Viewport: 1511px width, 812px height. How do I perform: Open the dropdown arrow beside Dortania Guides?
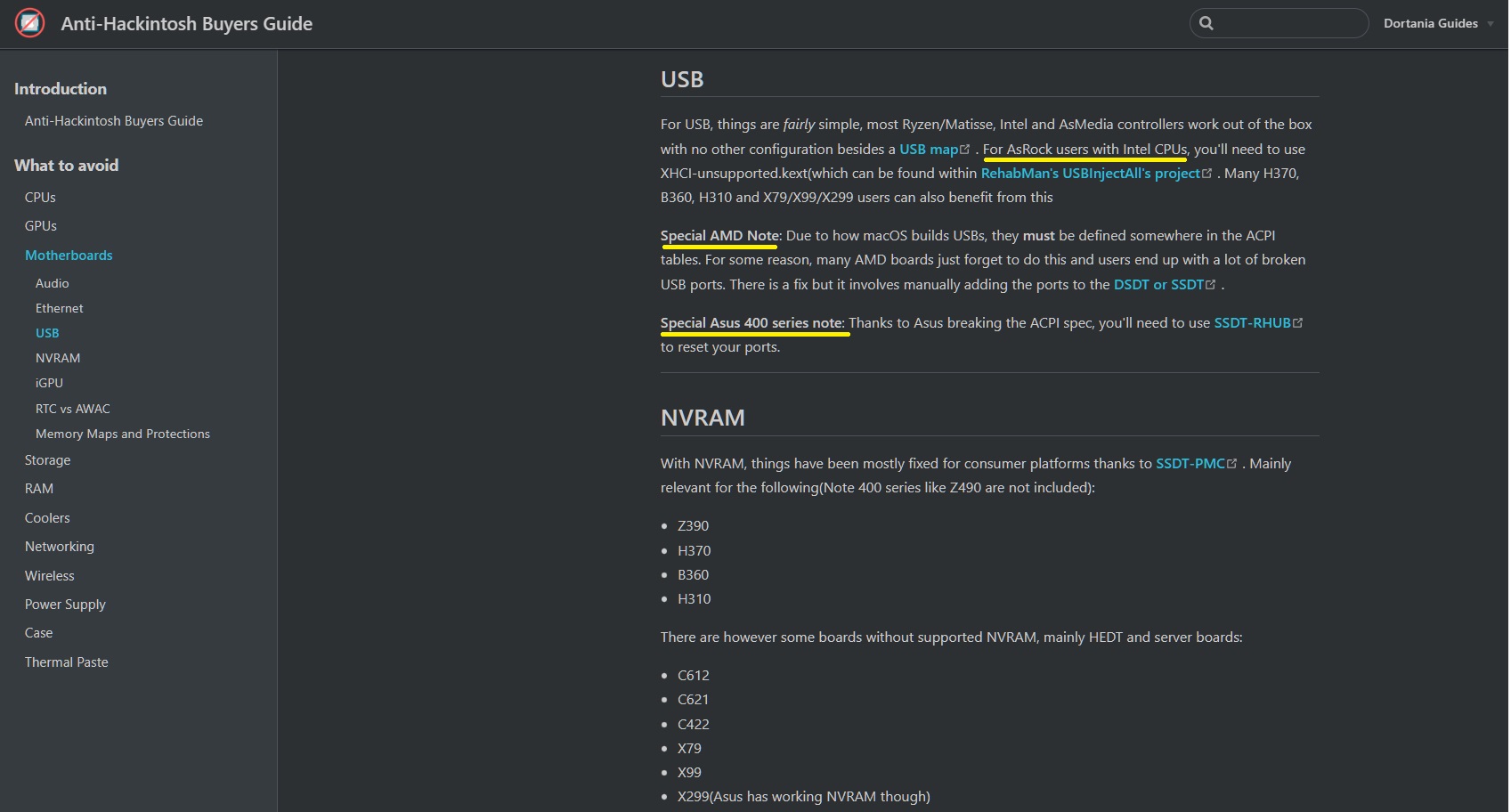(1491, 24)
